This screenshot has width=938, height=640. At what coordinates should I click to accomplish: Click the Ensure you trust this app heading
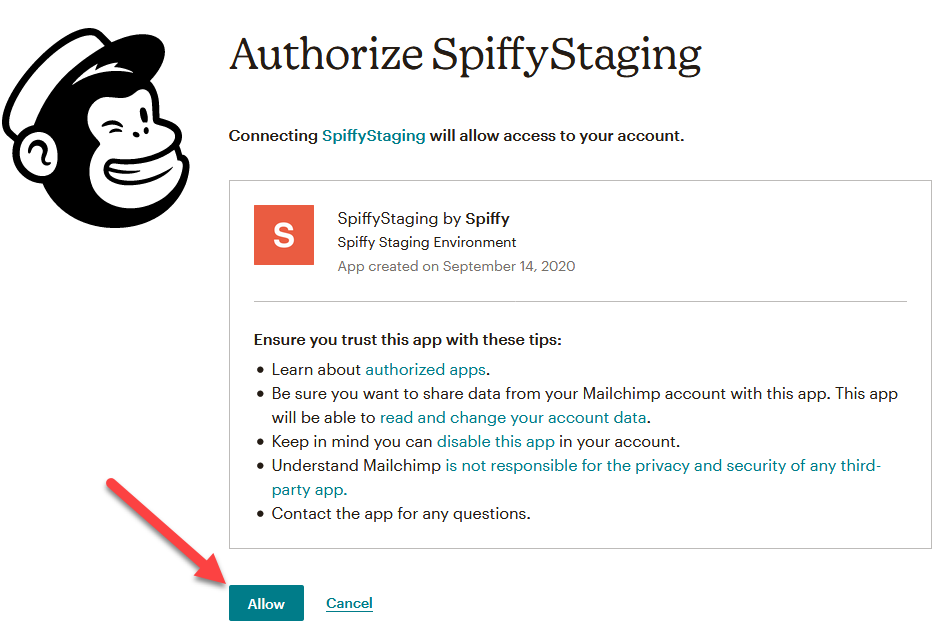407,340
